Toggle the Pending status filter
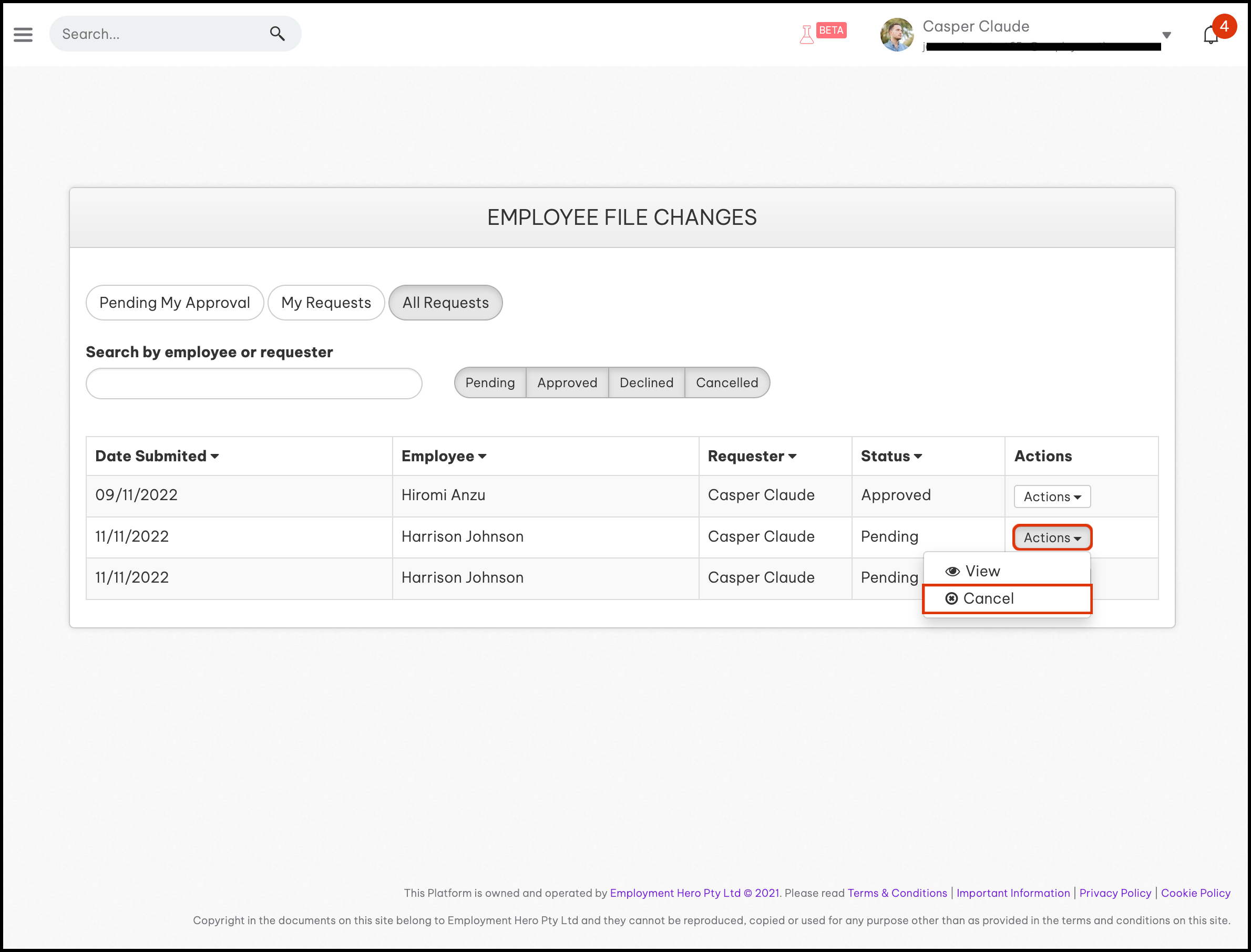This screenshot has width=1251, height=952. 490,382
